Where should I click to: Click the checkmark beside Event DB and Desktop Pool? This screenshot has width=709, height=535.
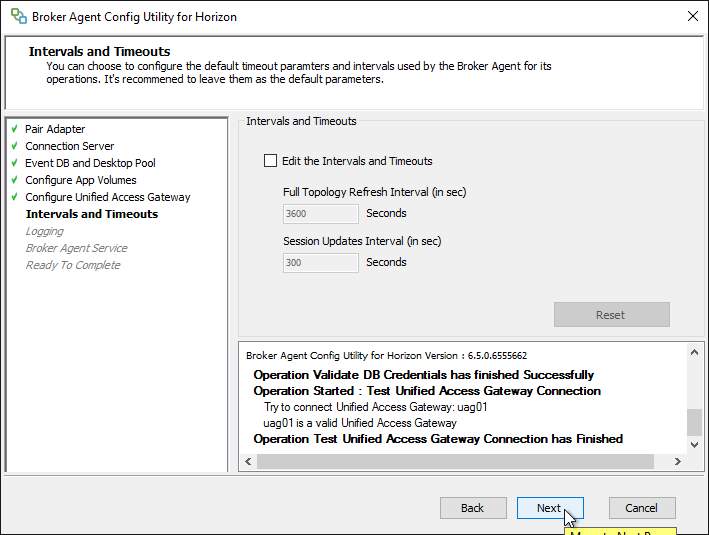(14, 163)
